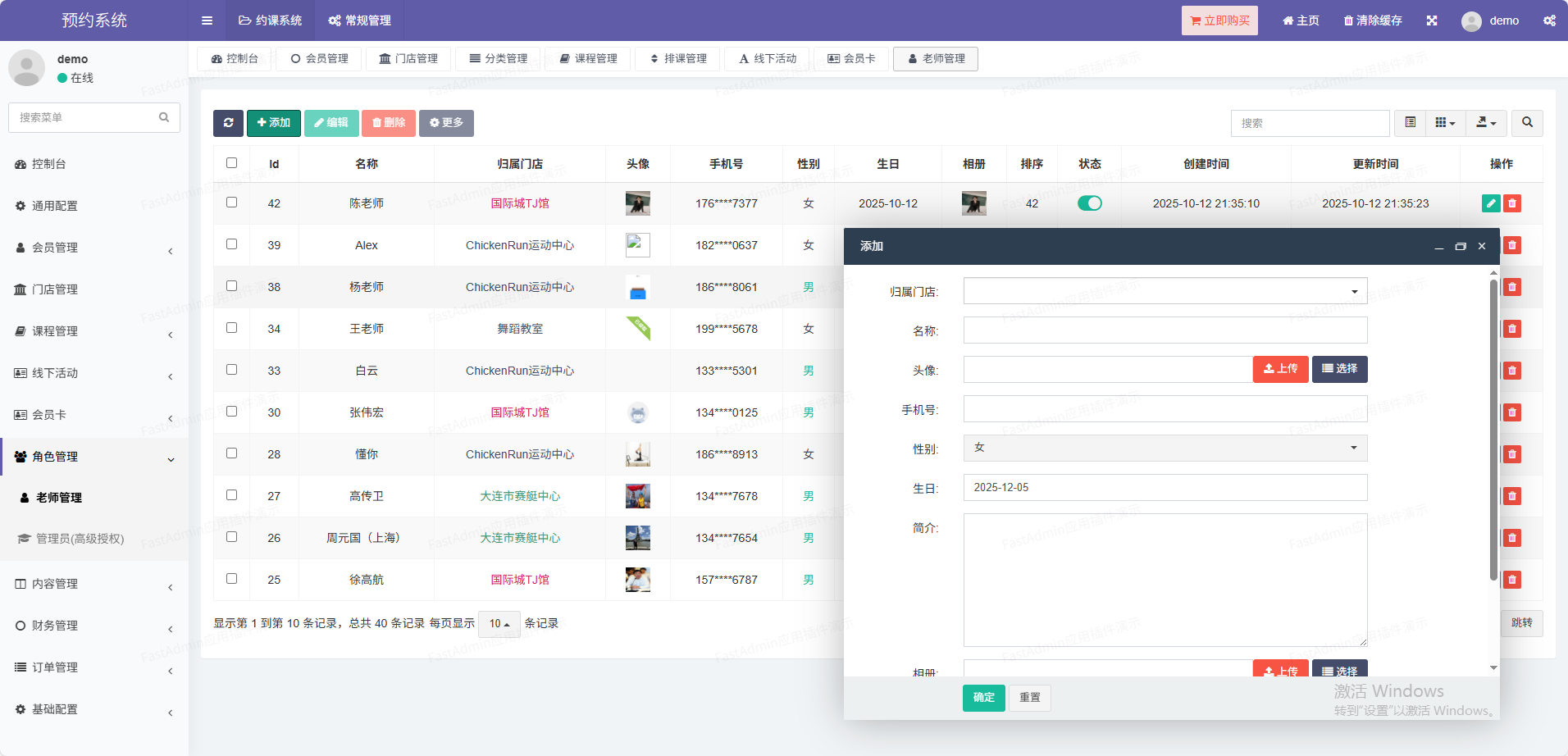Toggle the status switch for 陈老师
The width and height of the screenshot is (1568, 756).
[x=1089, y=203]
